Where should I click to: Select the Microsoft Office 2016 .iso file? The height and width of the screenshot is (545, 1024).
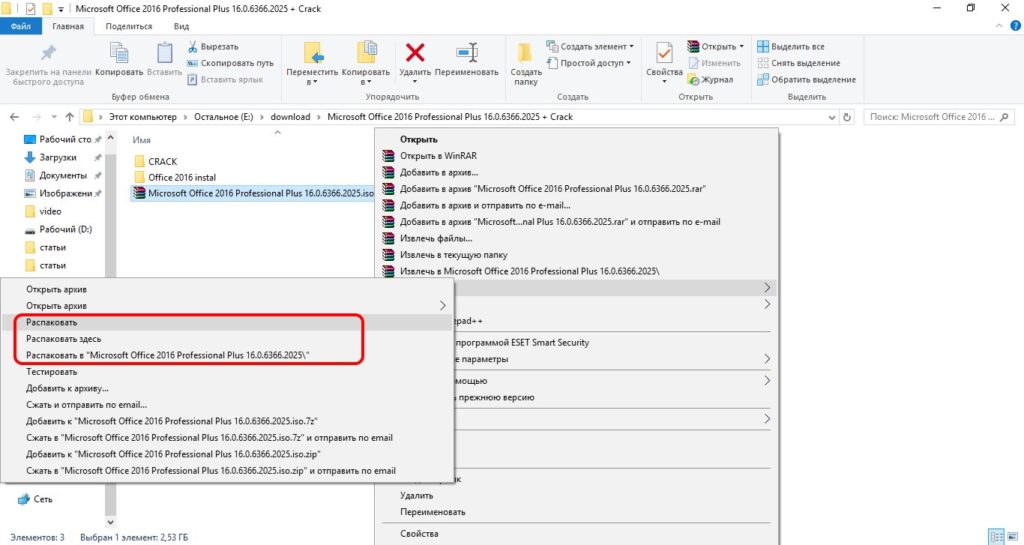tap(253, 193)
